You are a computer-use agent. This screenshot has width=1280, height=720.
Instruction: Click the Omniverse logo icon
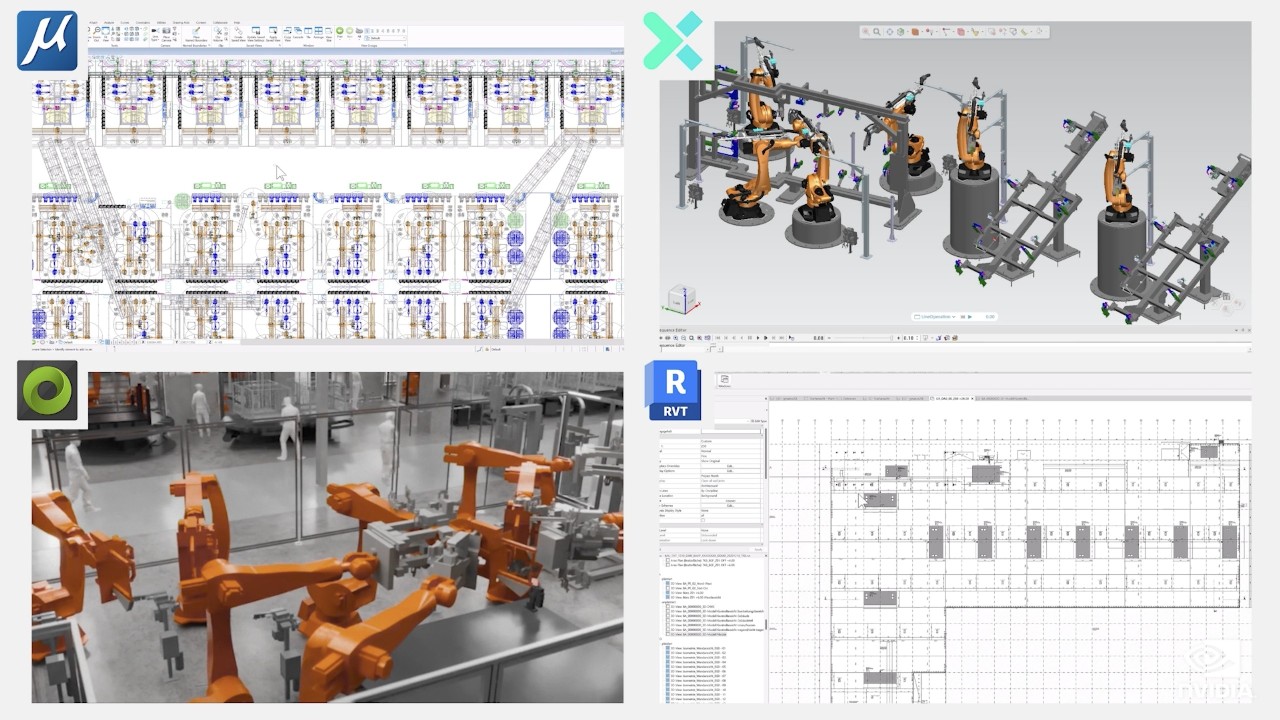tap(46, 391)
